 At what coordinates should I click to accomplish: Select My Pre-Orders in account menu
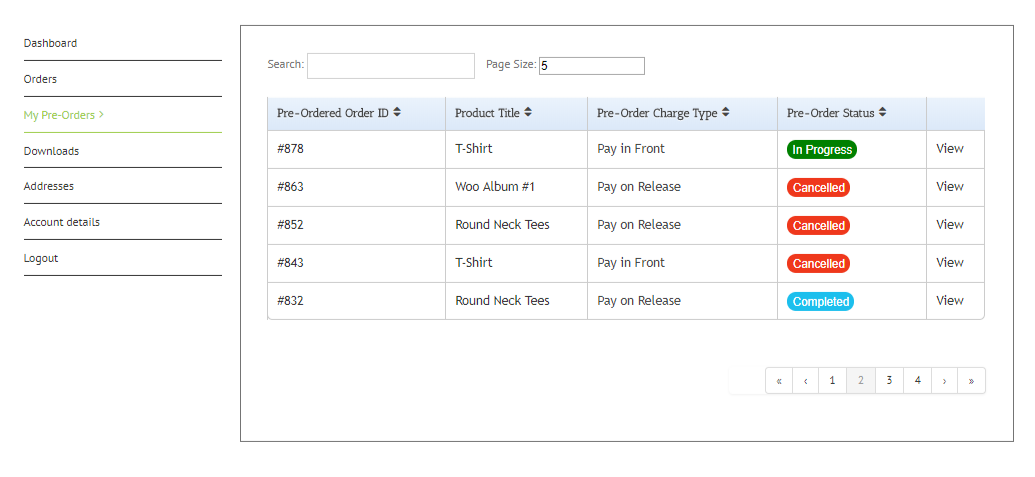coord(59,115)
